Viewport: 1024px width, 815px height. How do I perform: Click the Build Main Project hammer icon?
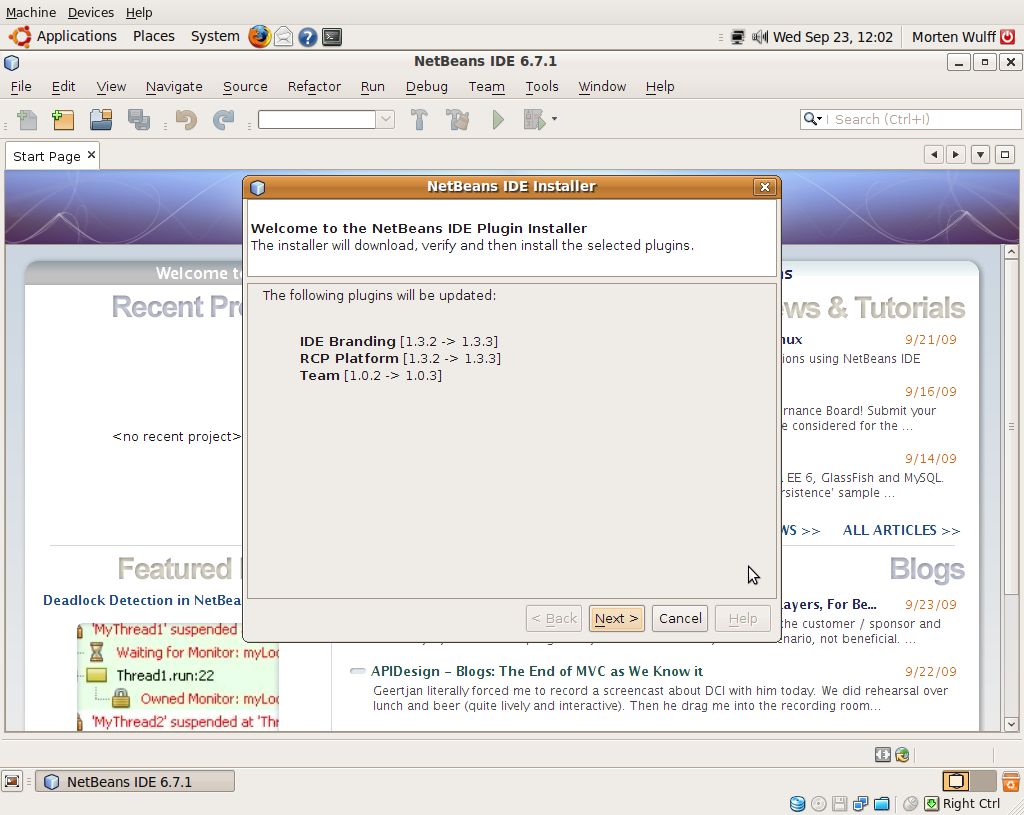point(419,120)
